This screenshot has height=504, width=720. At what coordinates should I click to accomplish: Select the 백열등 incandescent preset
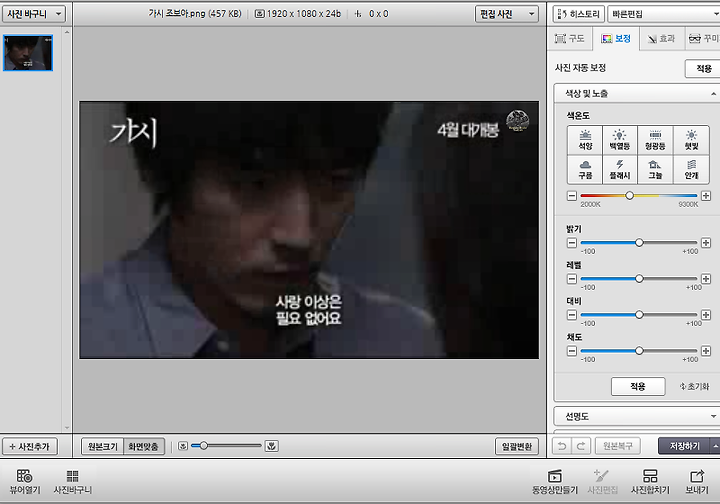coord(620,140)
